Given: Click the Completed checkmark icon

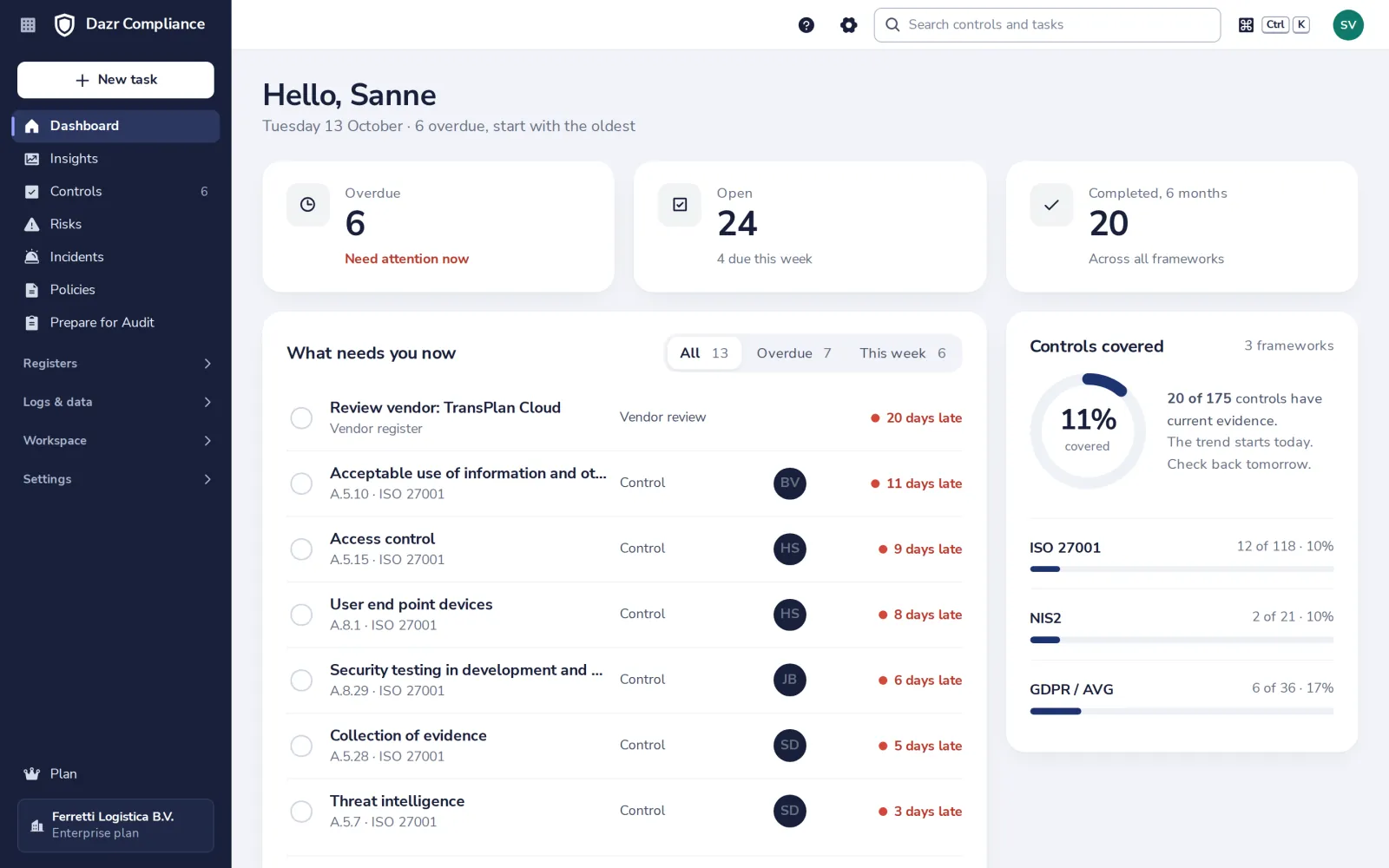Looking at the screenshot, I should pyautogui.click(x=1051, y=205).
